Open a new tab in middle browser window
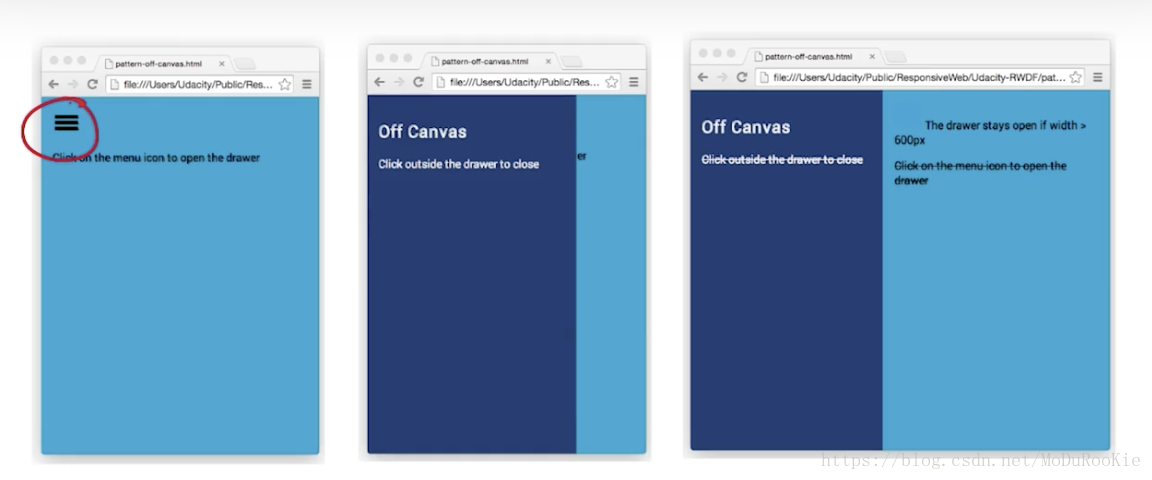Viewport: 1152px width, 480px height. 572,62
